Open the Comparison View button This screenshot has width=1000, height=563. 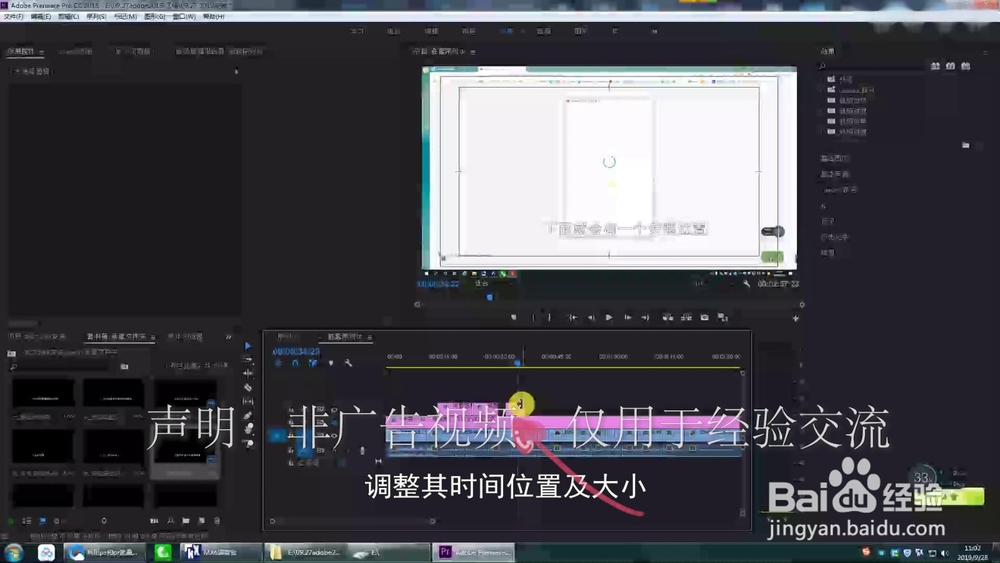(x=723, y=318)
